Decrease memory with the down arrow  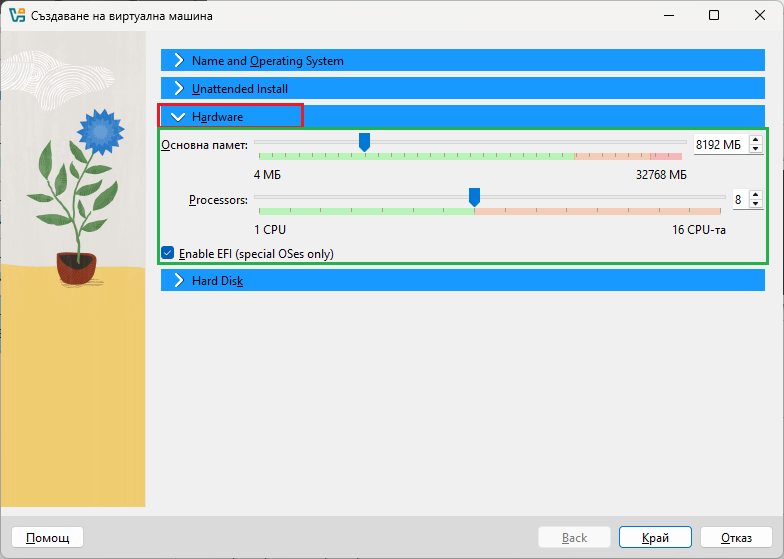[756, 149]
